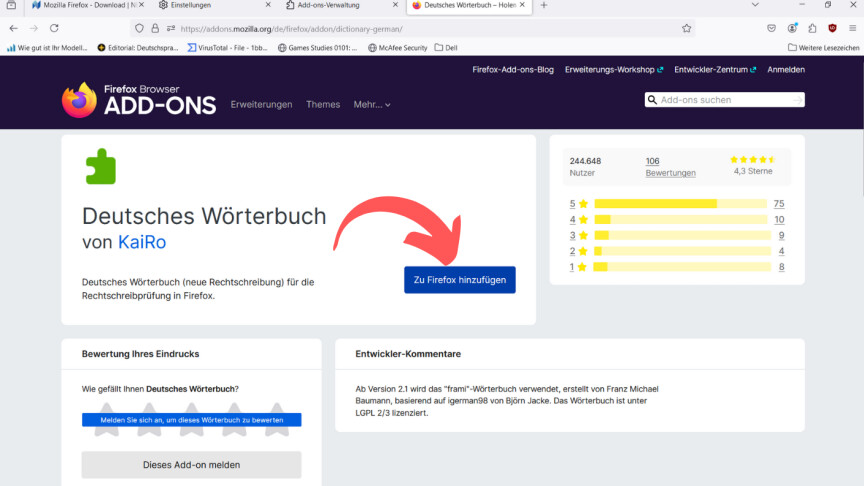Go forward with the toolbar arrow
This screenshot has width=864, height=486.
point(34,28)
